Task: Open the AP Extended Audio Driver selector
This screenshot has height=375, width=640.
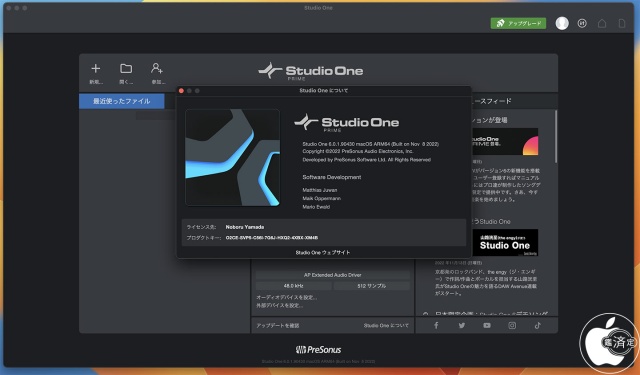Action: [x=333, y=275]
